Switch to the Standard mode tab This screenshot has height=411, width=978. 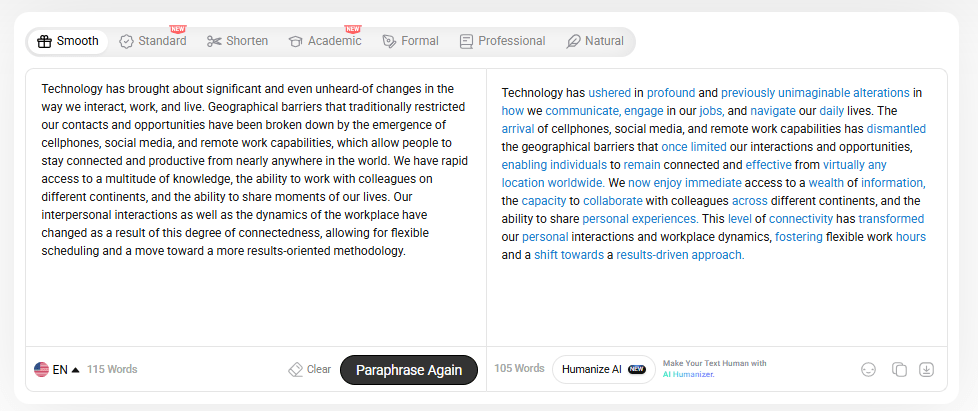click(153, 41)
